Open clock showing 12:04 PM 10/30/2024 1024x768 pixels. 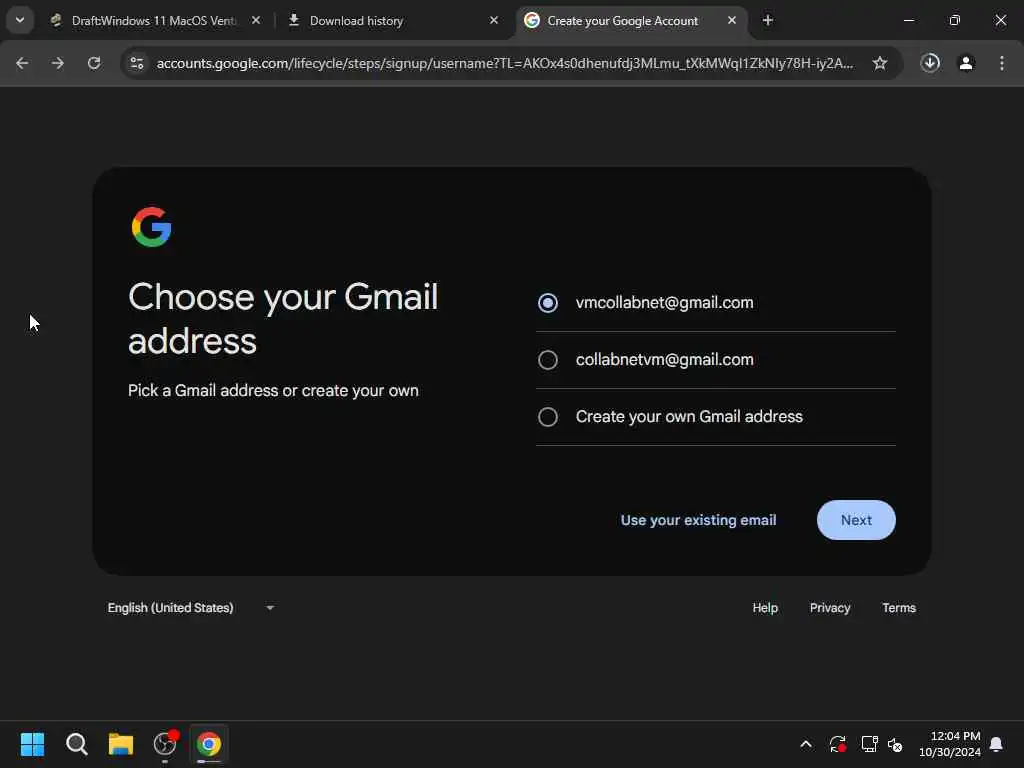pos(950,744)
